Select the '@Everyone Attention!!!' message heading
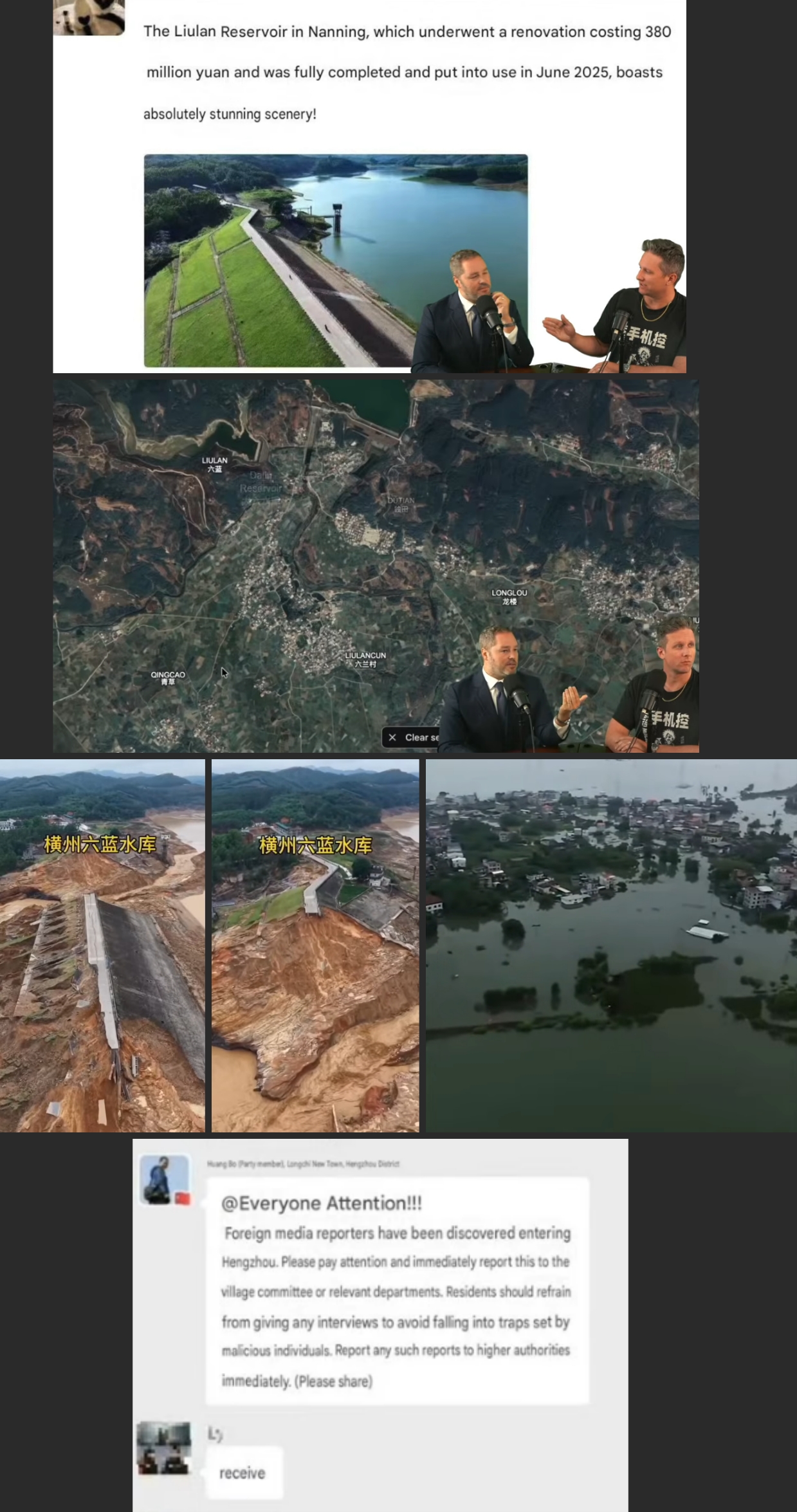Image resolution: width=797 pixels, height=1512 pixels. [322, 1203]
